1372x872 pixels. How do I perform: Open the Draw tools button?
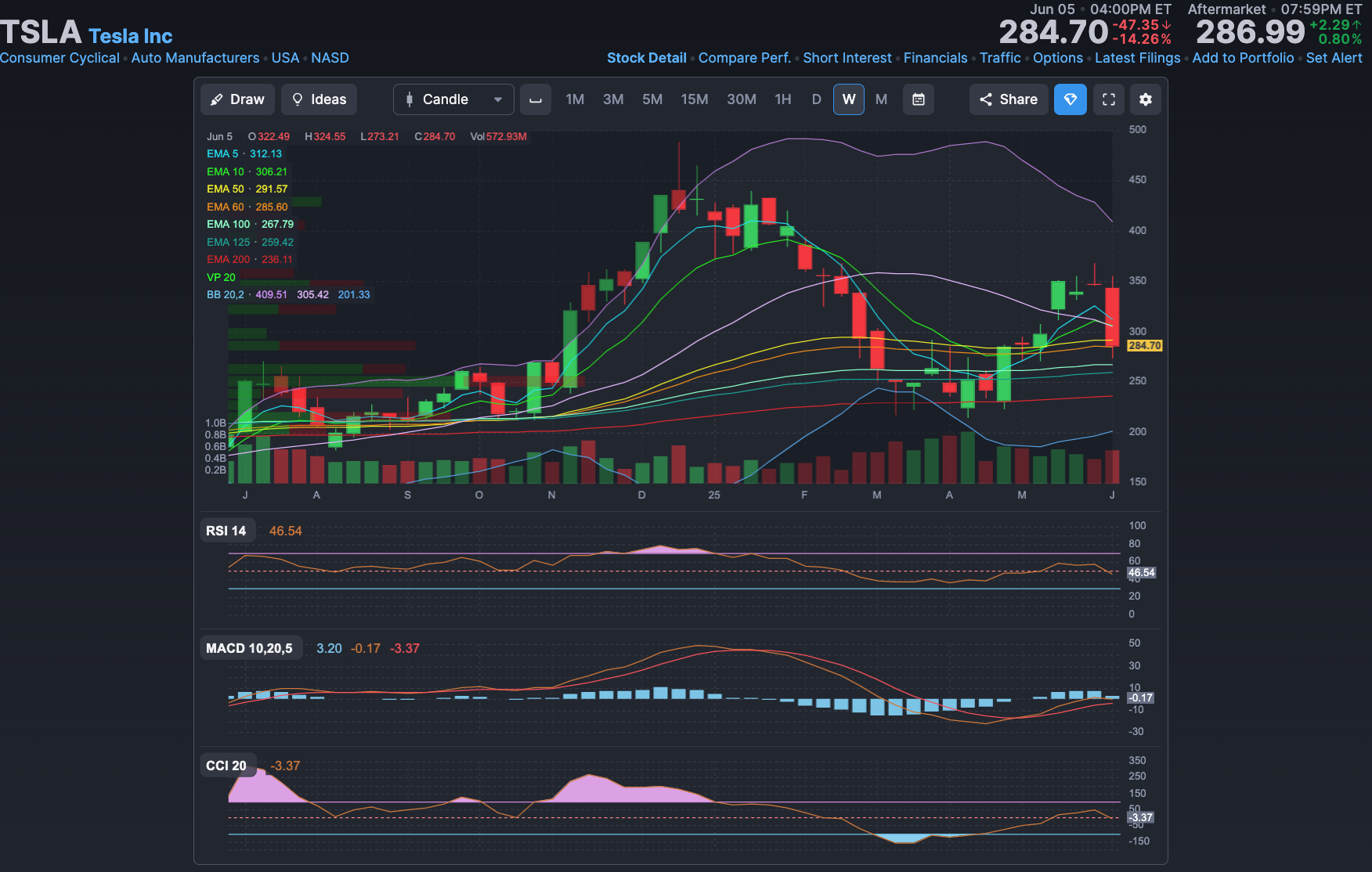pyautogui.click(x=237, y=99)
